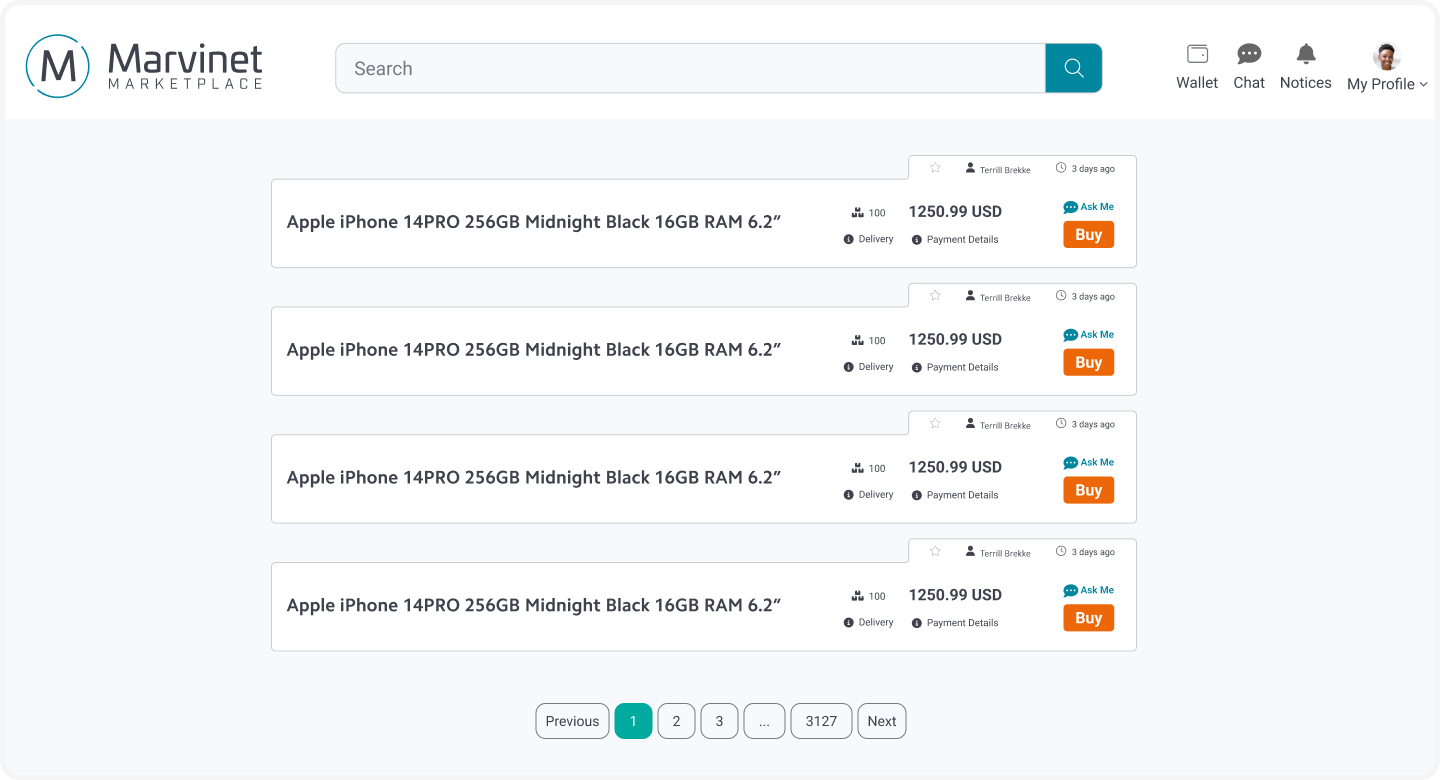Click '3 days ago' on the fourth listing
Viewport: 1440px width, 780px height.
tap(1086, 552)
